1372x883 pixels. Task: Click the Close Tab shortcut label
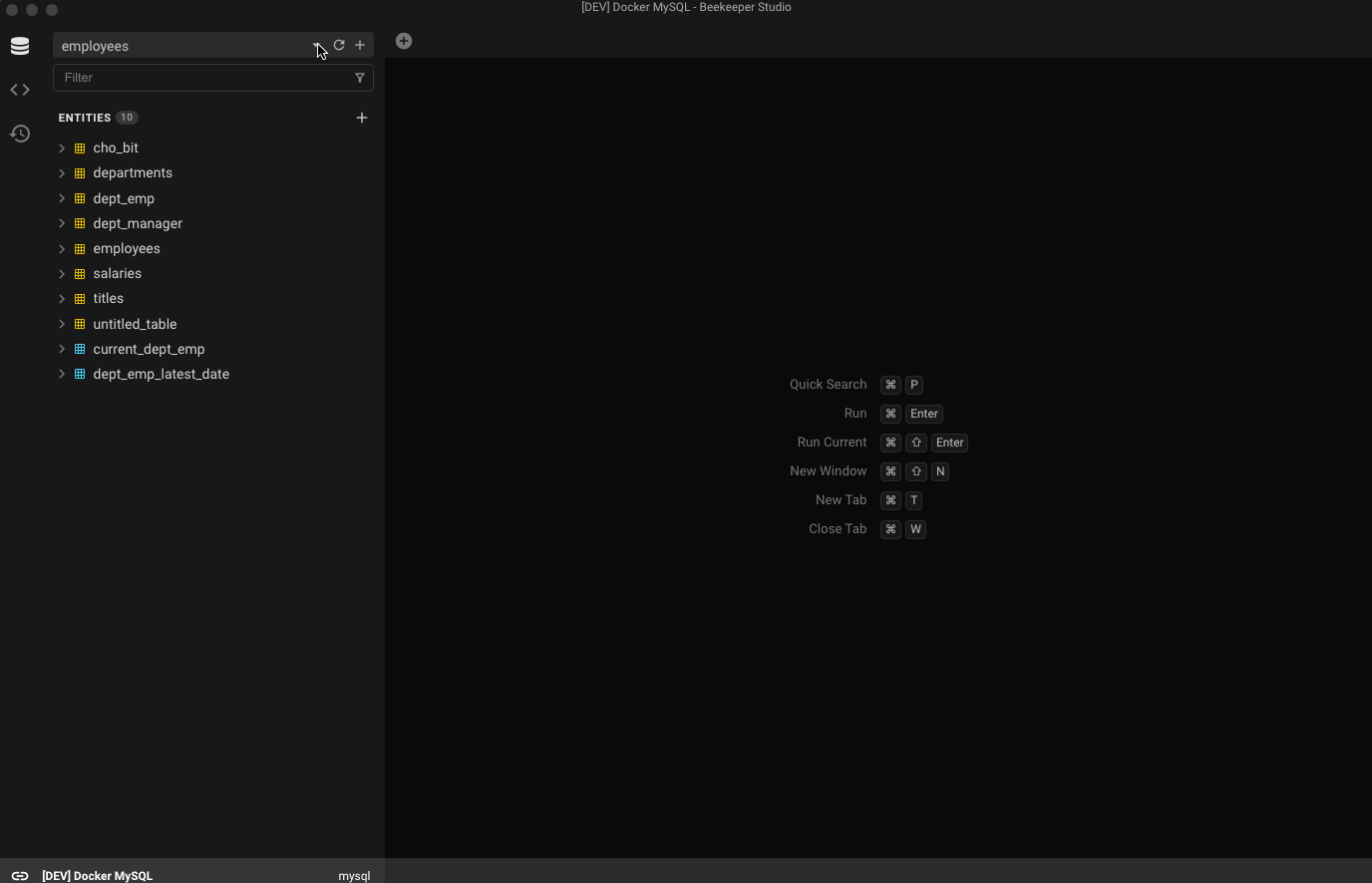pos(838,529)
